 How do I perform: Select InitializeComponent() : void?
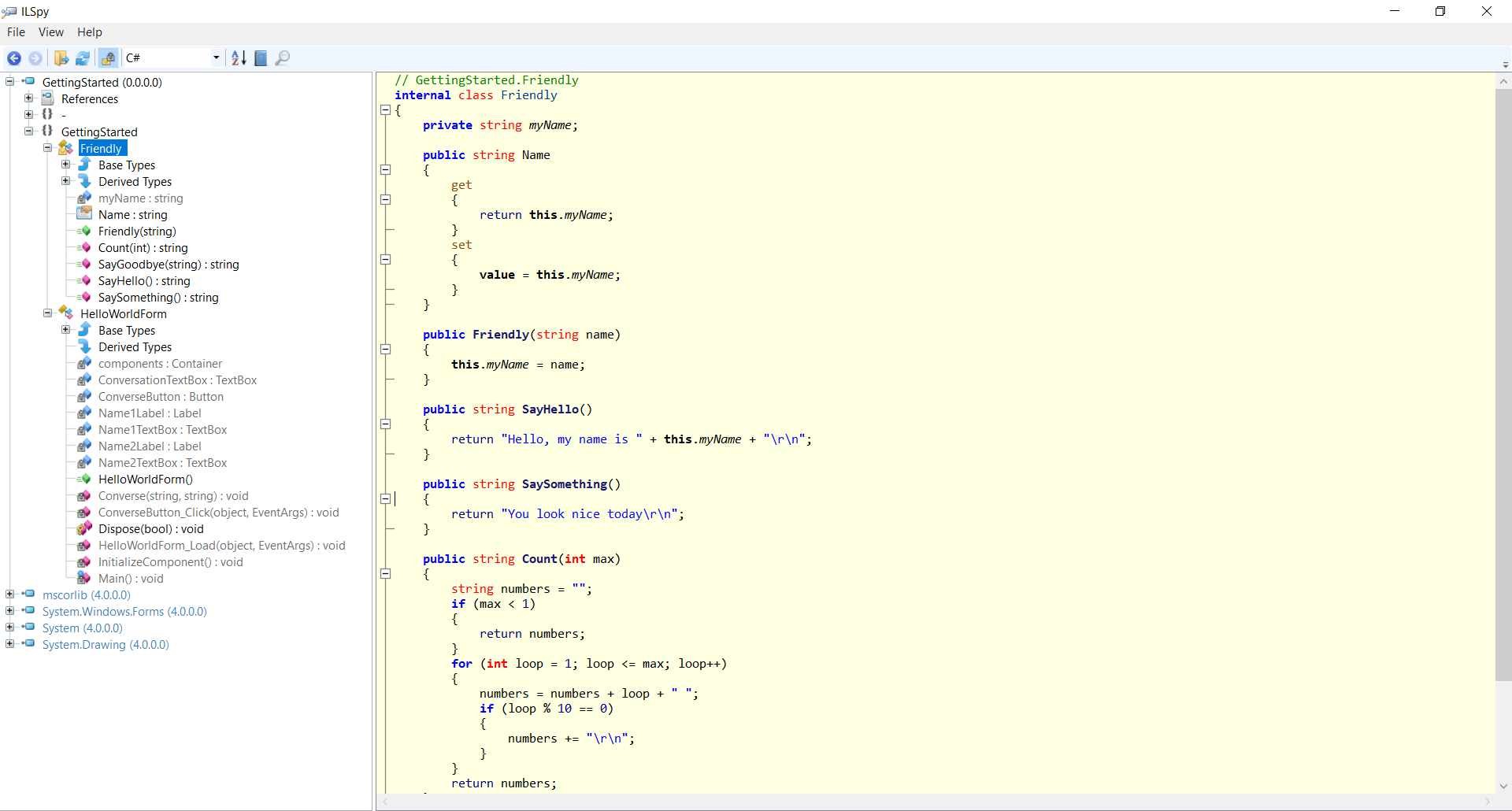171,562
